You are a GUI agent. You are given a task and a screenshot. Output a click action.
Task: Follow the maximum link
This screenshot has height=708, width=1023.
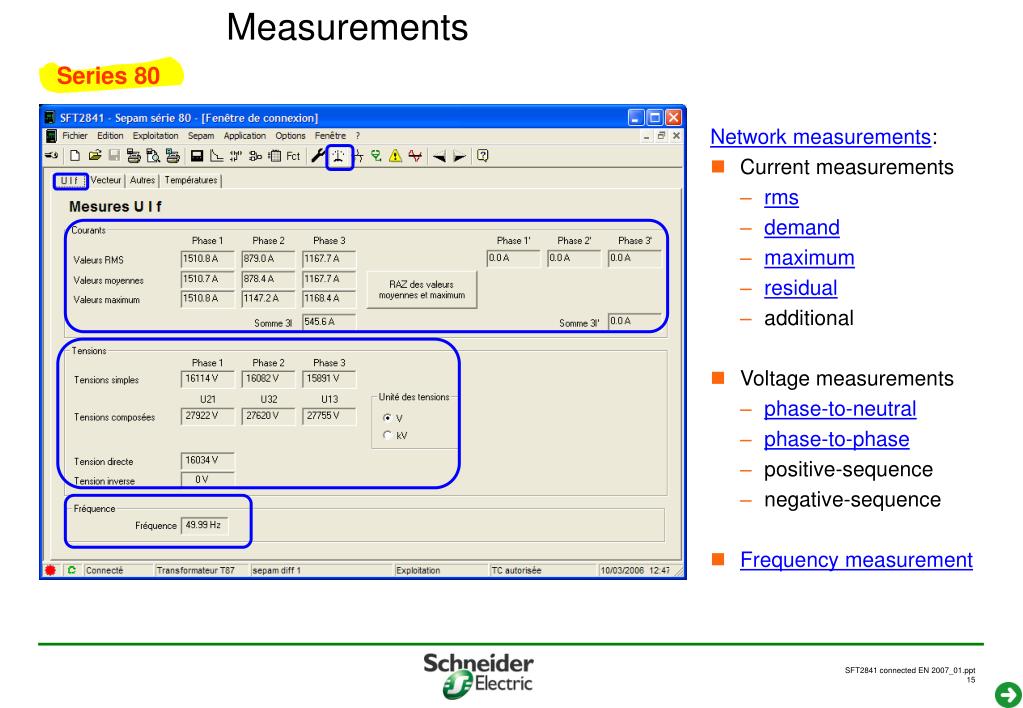[x=809, y=258]
